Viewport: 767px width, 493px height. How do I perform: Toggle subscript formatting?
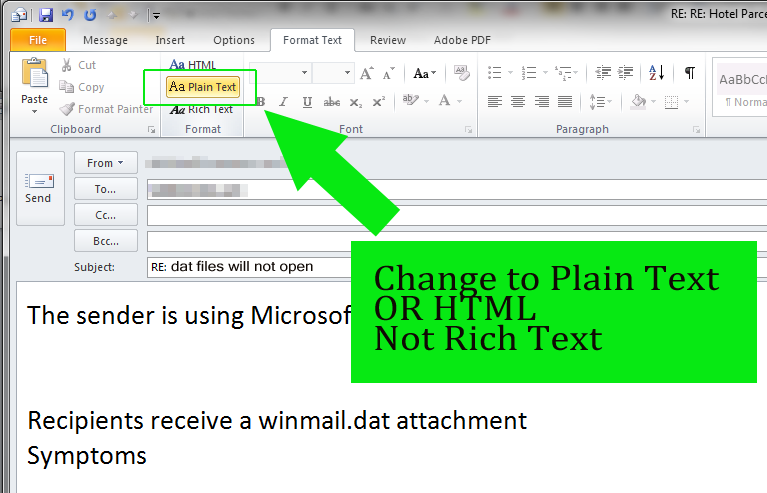point(356,102)
